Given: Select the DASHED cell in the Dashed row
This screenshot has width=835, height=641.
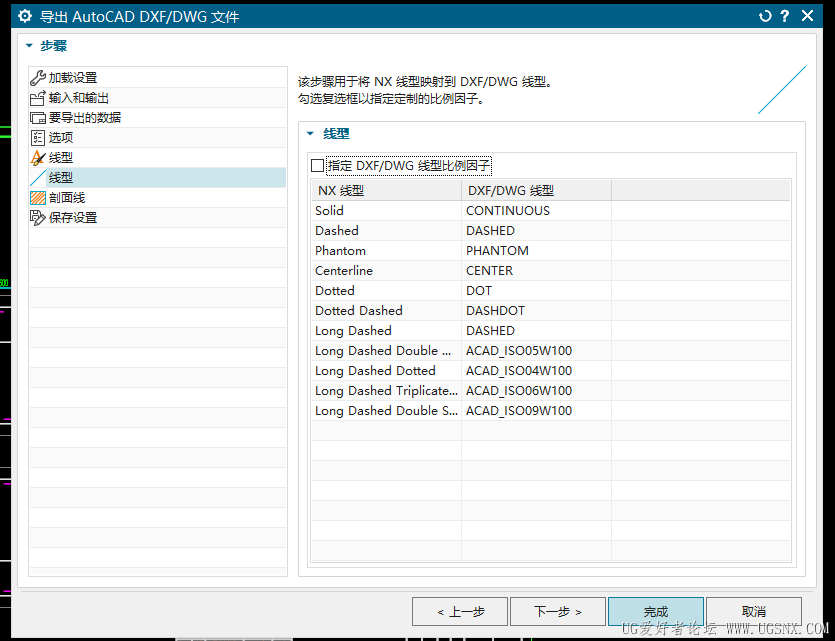Looking at the screenshot, I should tap(536, 231).
